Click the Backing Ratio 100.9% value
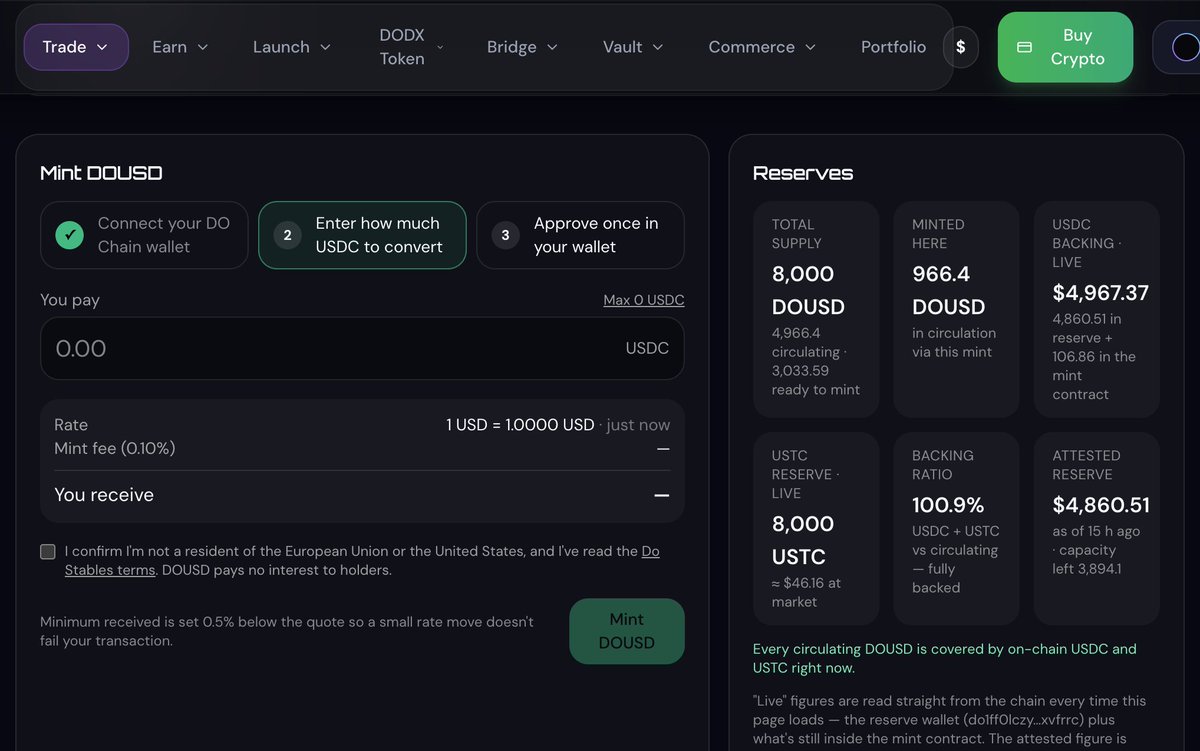 tap(948, 505)
